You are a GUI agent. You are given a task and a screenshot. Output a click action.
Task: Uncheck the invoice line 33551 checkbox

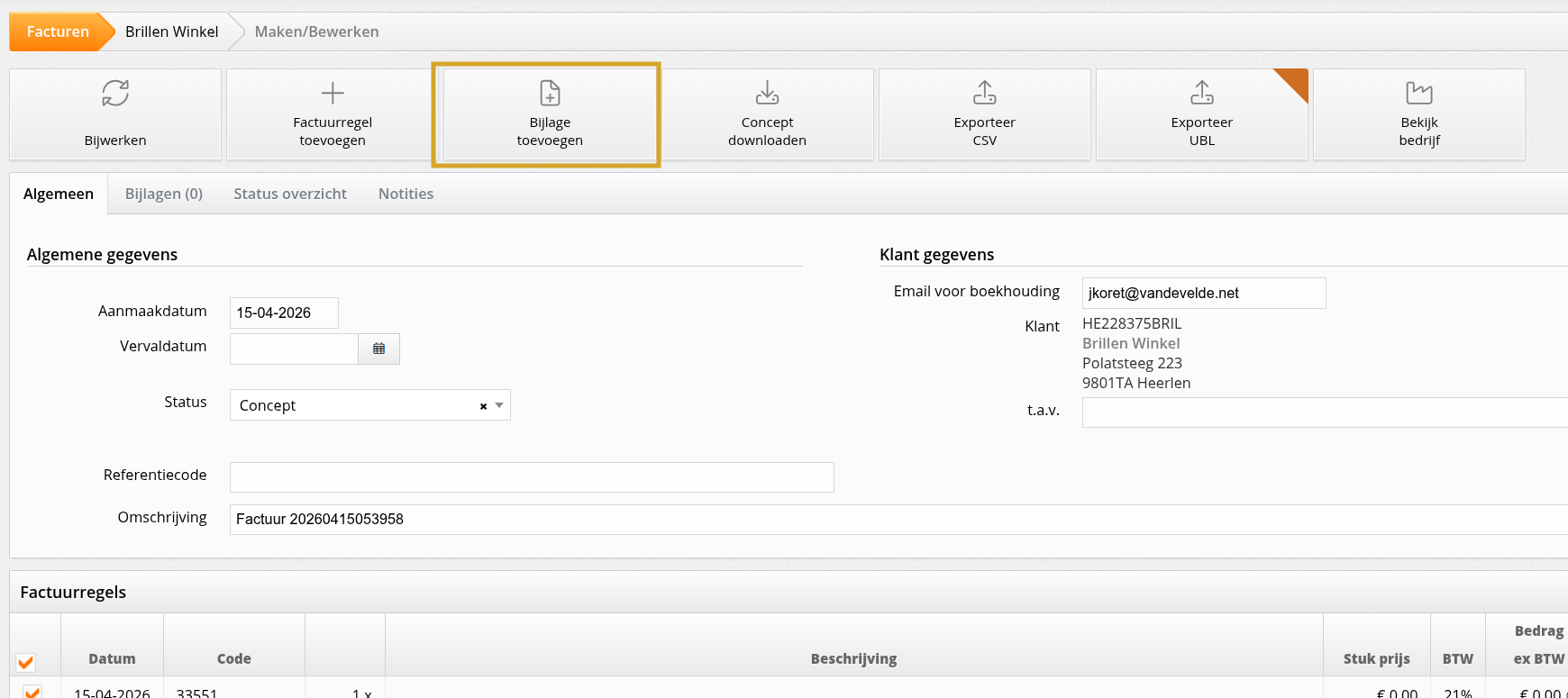32,692
